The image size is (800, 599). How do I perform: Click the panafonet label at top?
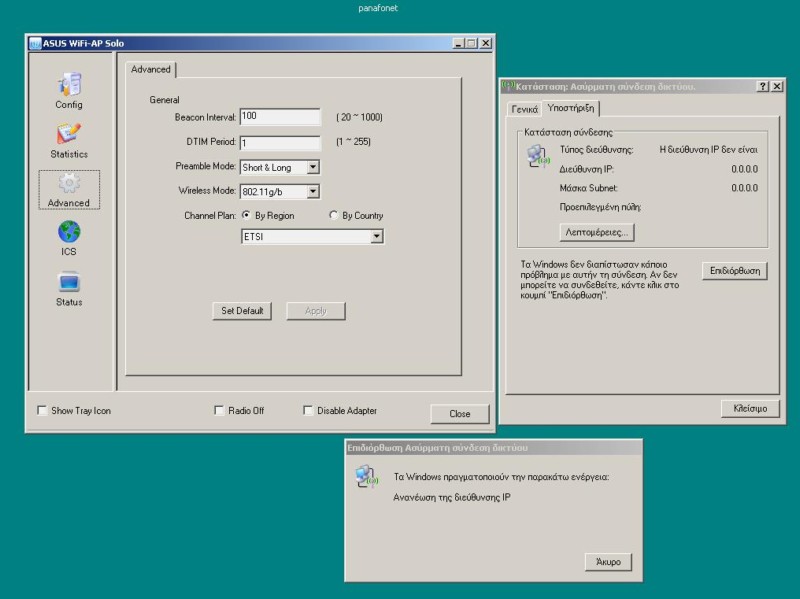[x=378, y=8]
